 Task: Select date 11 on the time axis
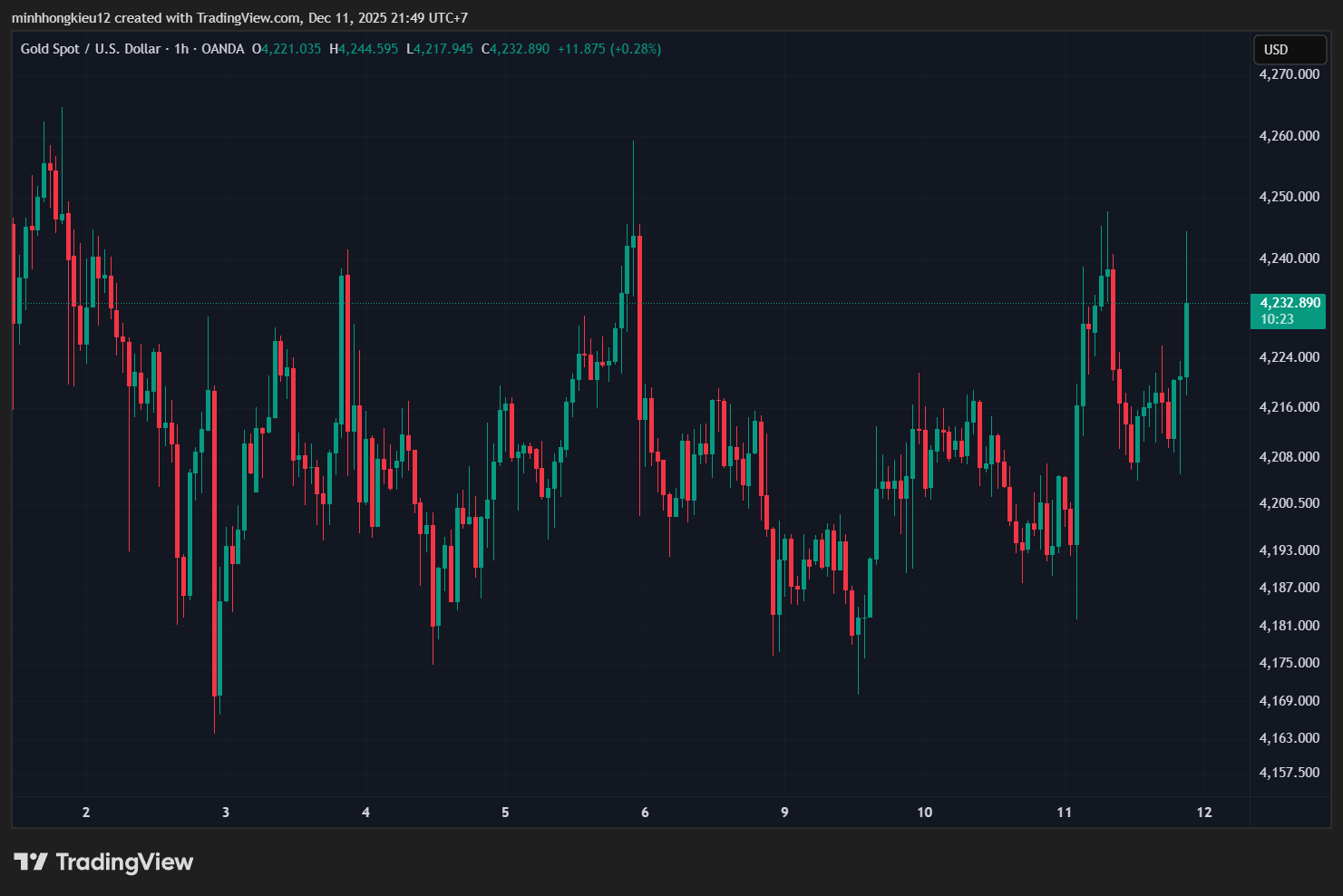[1064, 813]
